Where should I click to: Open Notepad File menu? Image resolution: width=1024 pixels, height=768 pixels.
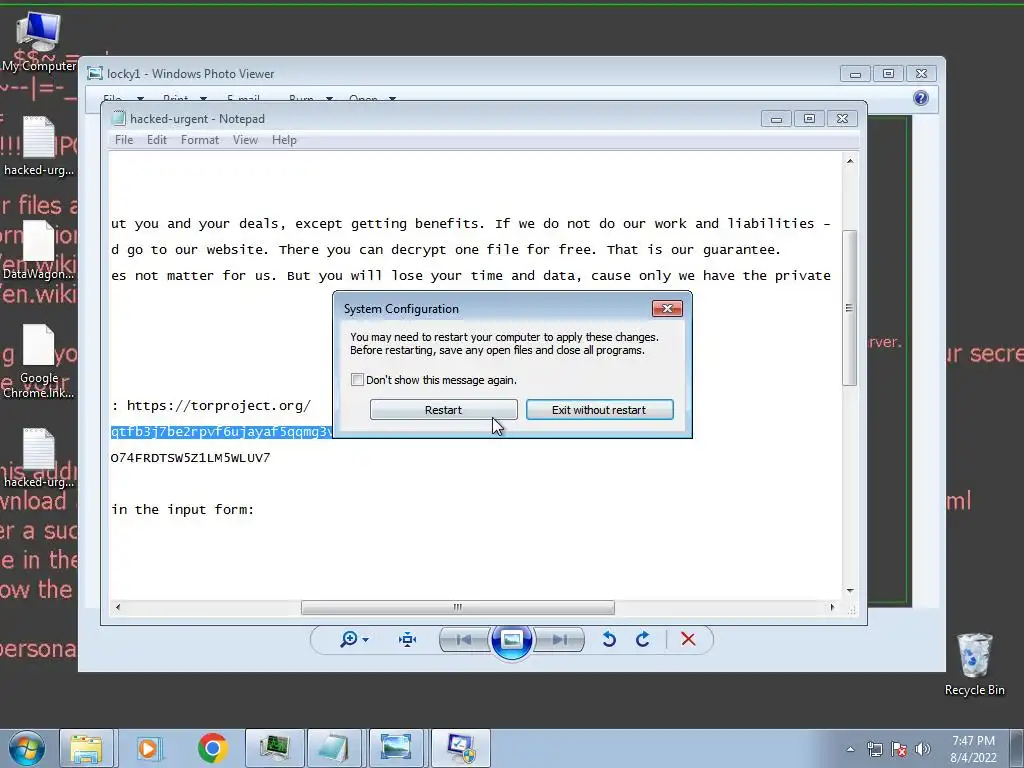pos(123,140)
